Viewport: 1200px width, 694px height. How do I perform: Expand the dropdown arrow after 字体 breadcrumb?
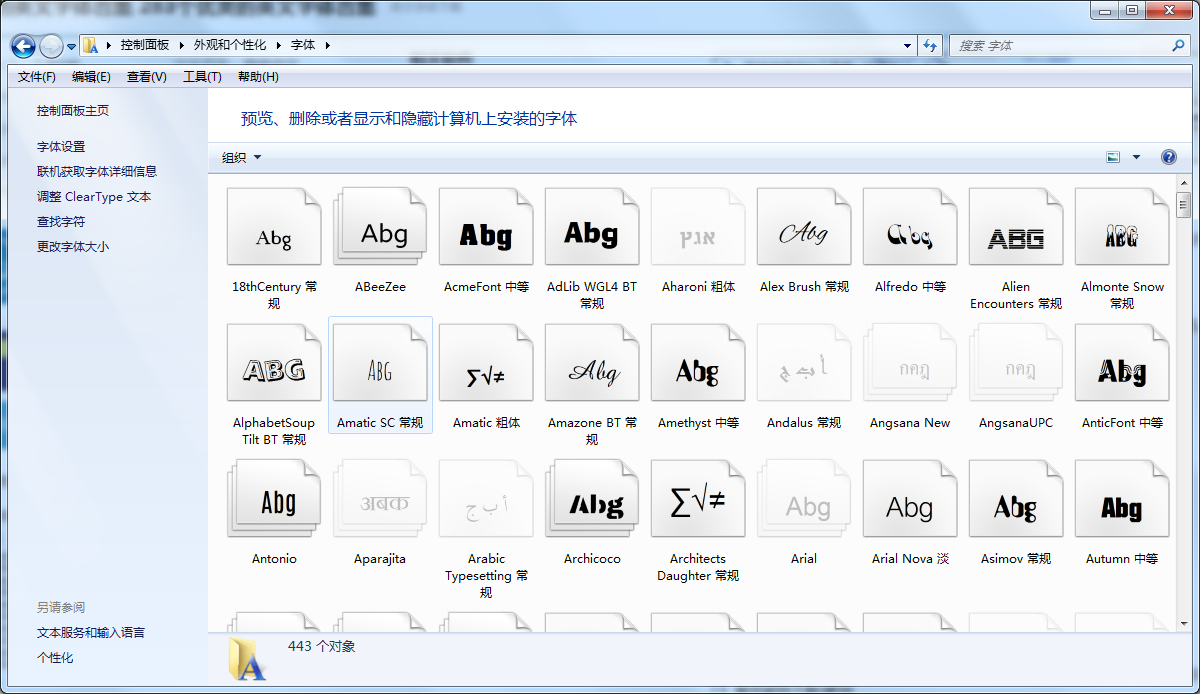(327, 46)
